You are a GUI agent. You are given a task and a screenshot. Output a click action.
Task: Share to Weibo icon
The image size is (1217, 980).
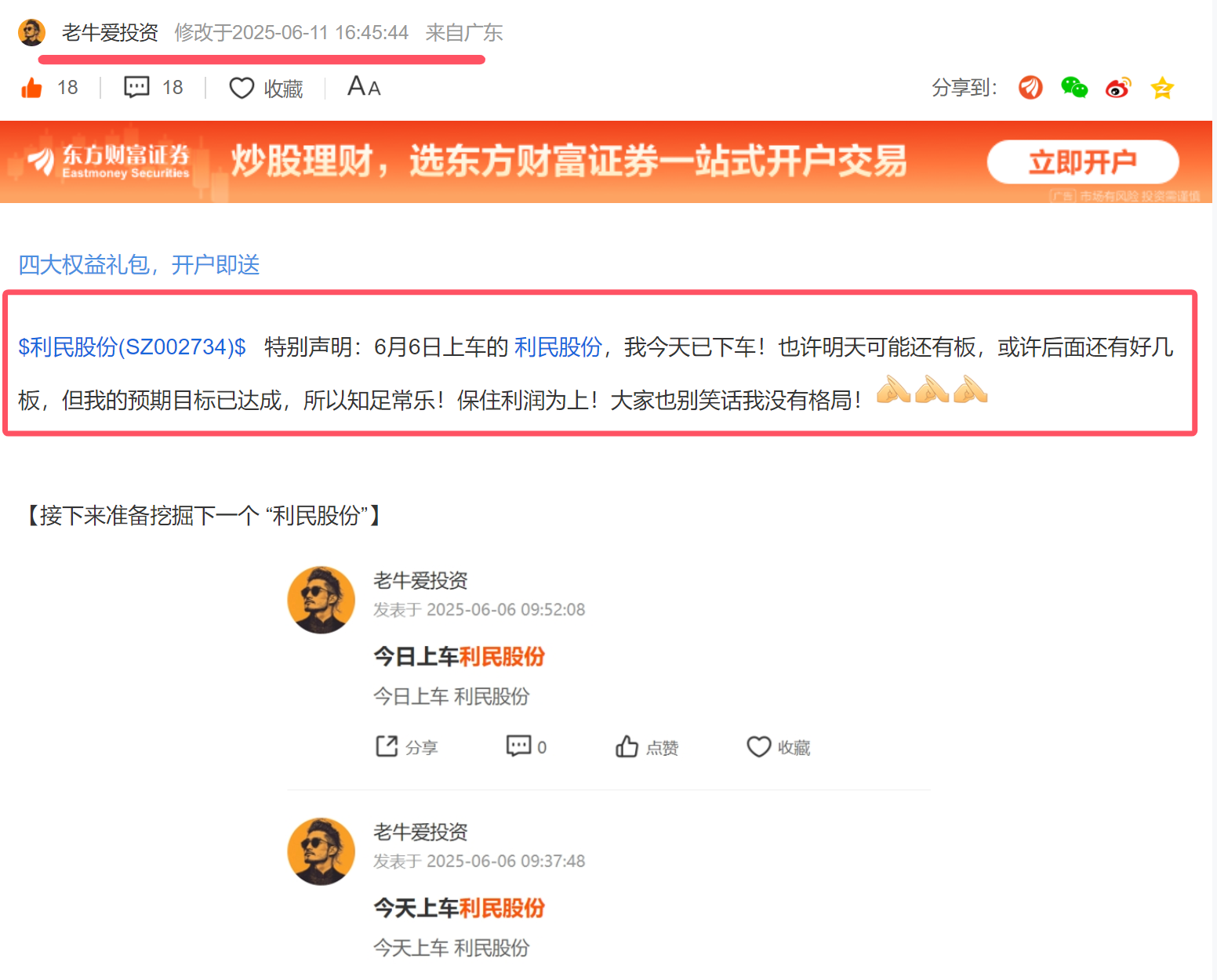[x=1118, y=87]
